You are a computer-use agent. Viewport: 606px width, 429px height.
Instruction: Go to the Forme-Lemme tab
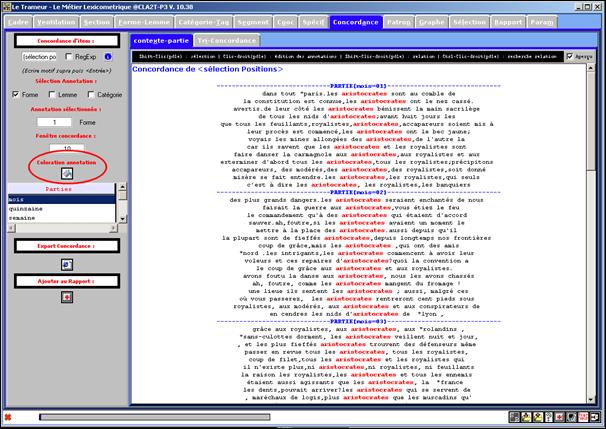pos(144,22)
